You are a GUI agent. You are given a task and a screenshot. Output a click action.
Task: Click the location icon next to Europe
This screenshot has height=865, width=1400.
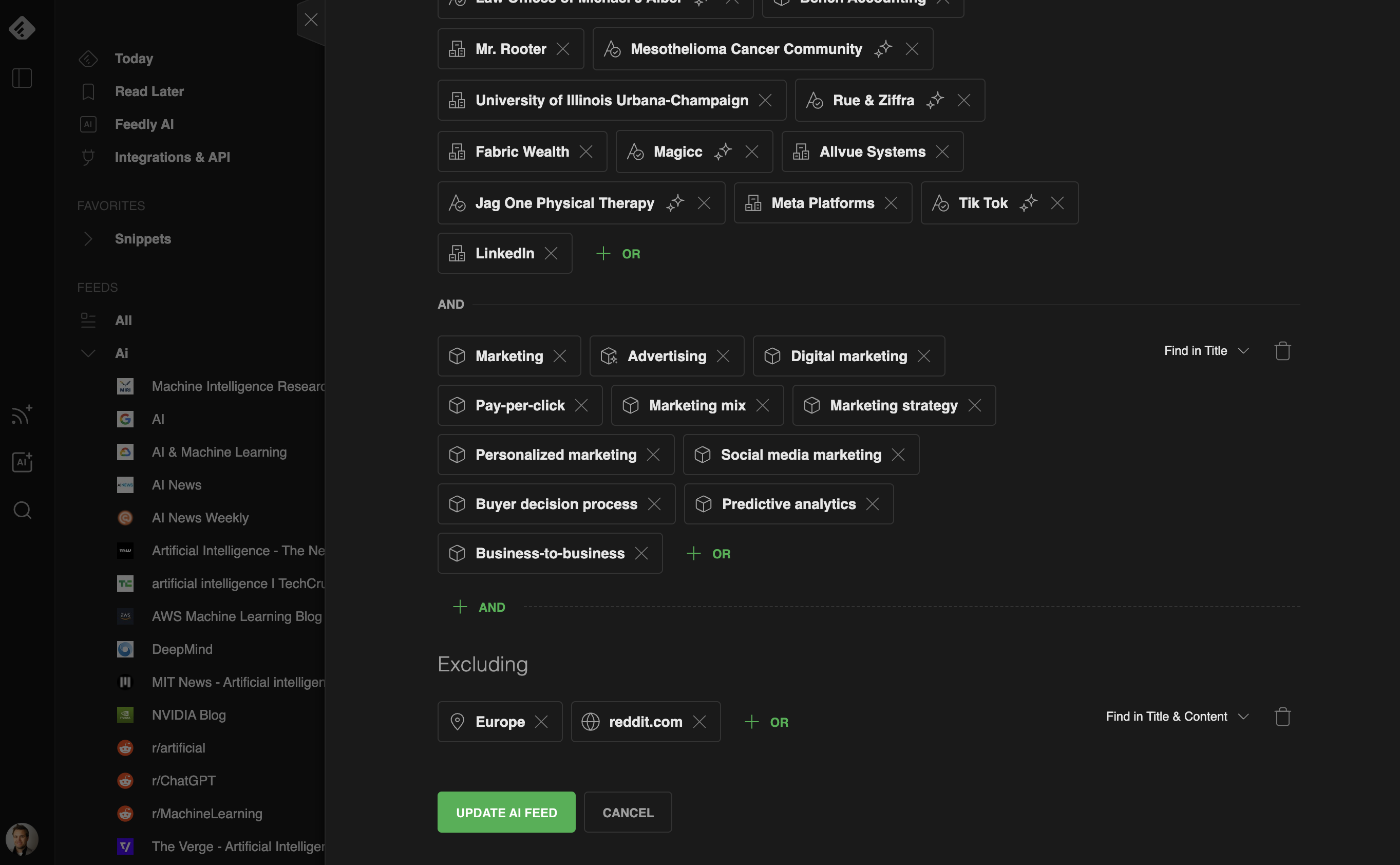[458, 721]
